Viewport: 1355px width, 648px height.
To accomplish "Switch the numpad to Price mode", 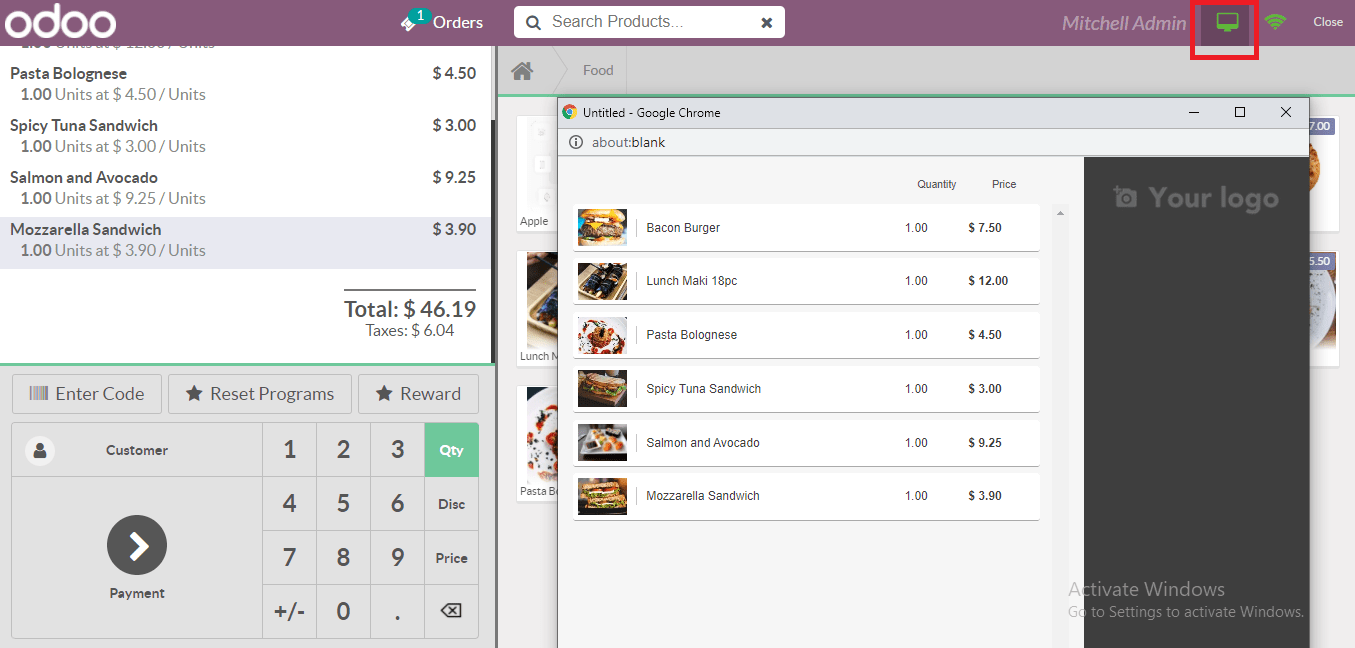I will click(451, 558).
